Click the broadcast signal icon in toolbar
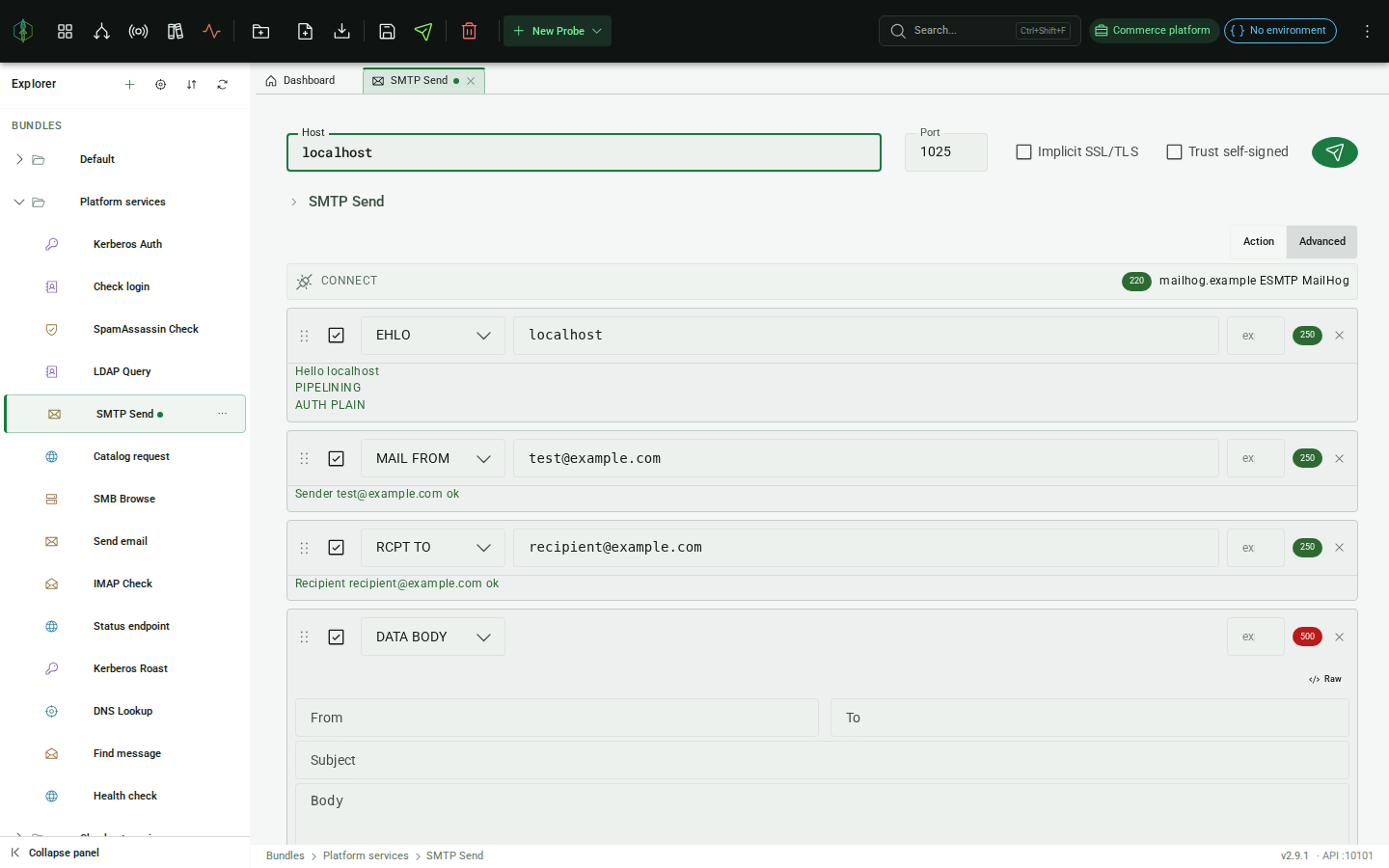Viewport: 1389px width, 868px height. pos(139,31)
